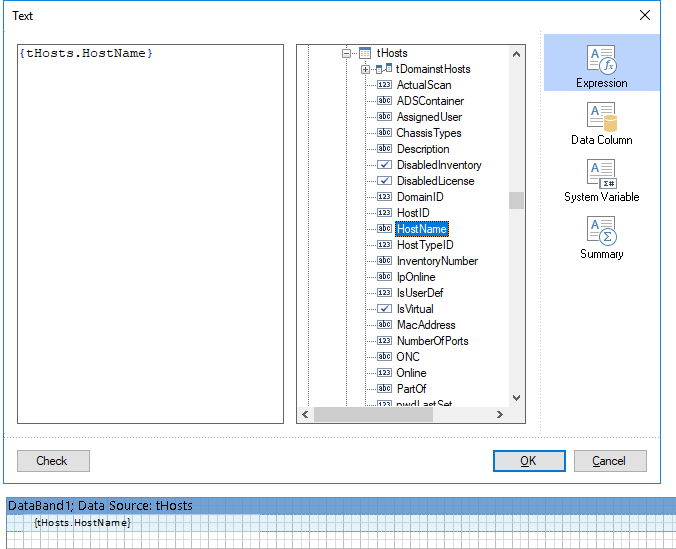Click the vertical scrollbar thumb
676x549 pixels.
(x=516, y=201)
